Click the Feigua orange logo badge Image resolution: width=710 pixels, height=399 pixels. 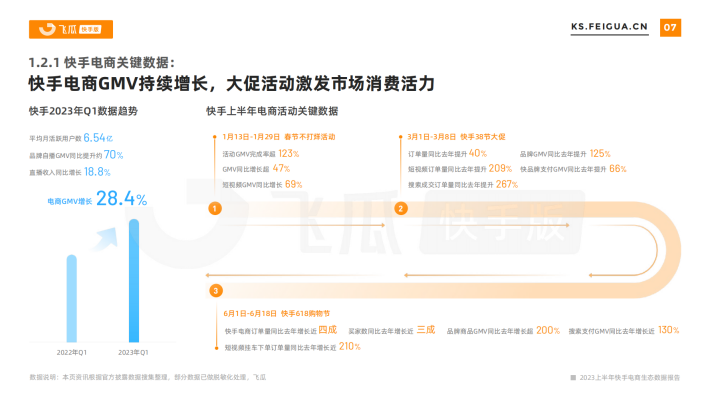(71, 29)
